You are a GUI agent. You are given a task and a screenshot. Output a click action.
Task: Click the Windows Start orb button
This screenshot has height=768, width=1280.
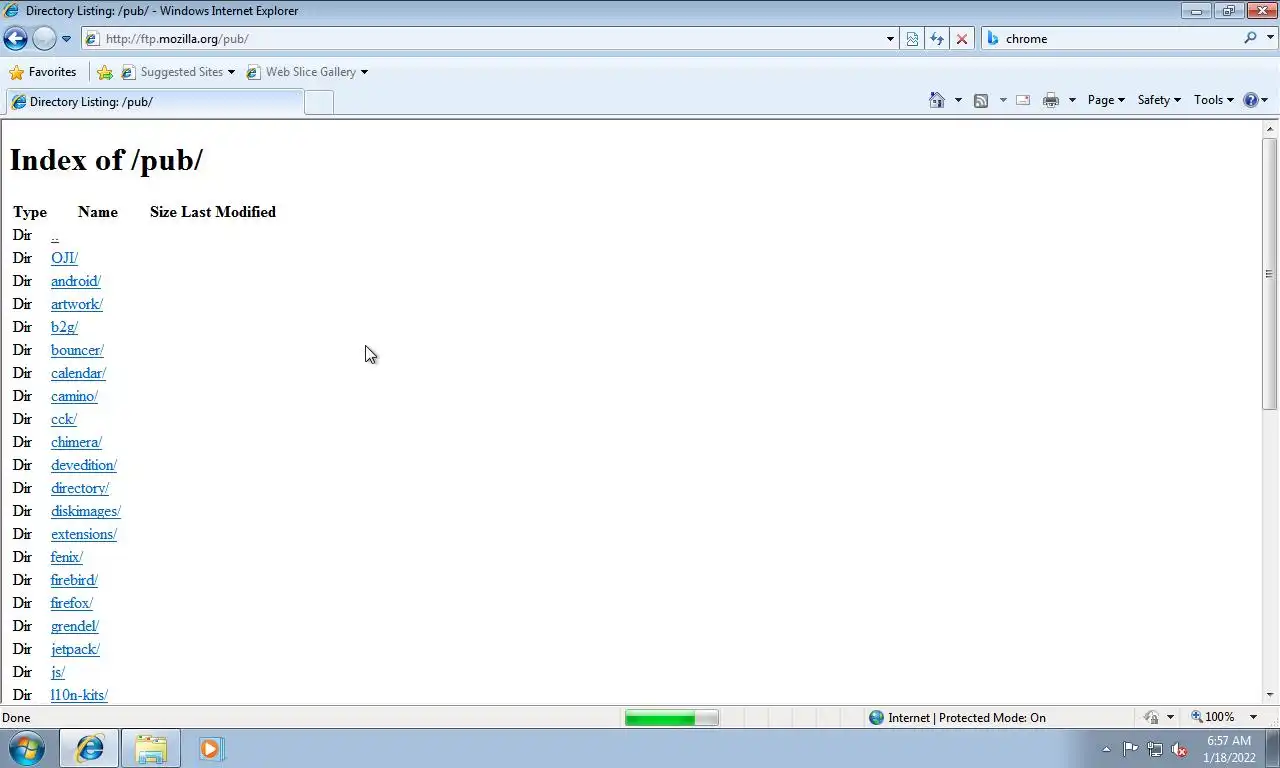27,749
